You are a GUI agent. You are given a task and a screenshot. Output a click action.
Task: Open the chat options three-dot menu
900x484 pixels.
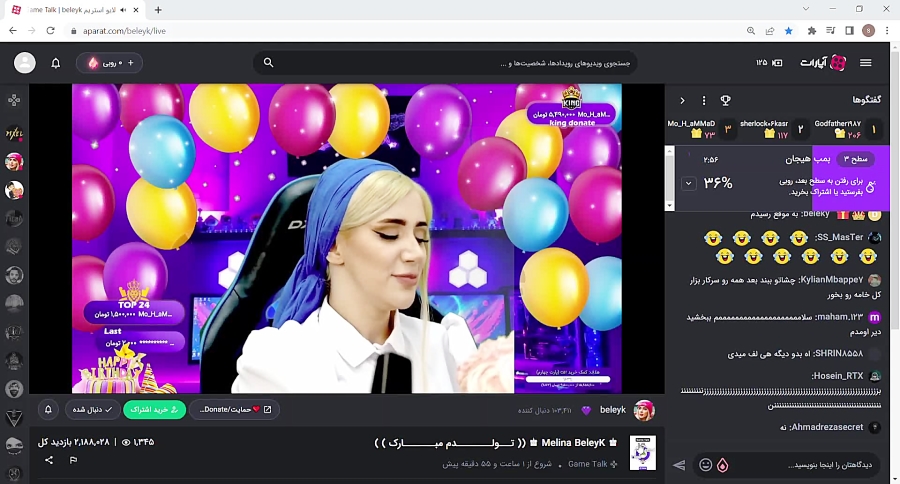[x=704, y=100]
